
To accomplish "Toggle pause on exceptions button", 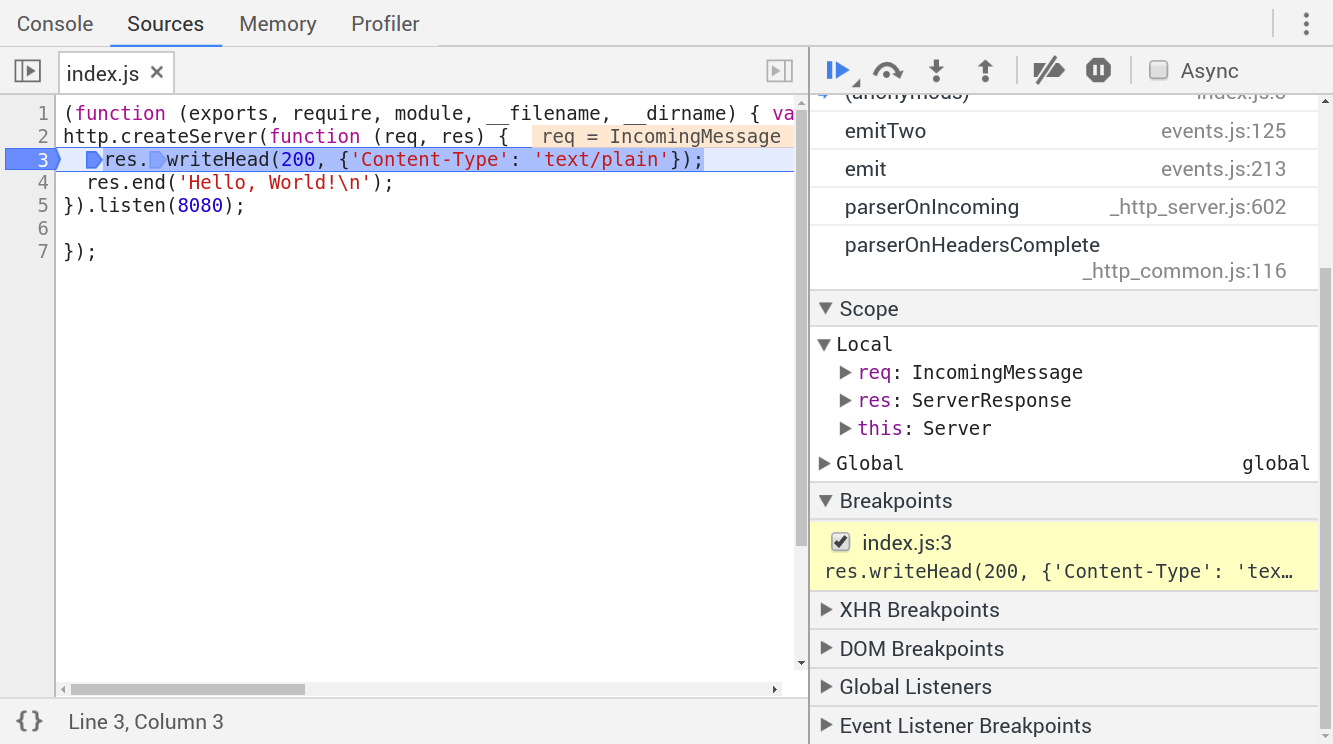I will [x=1098, y=70].
